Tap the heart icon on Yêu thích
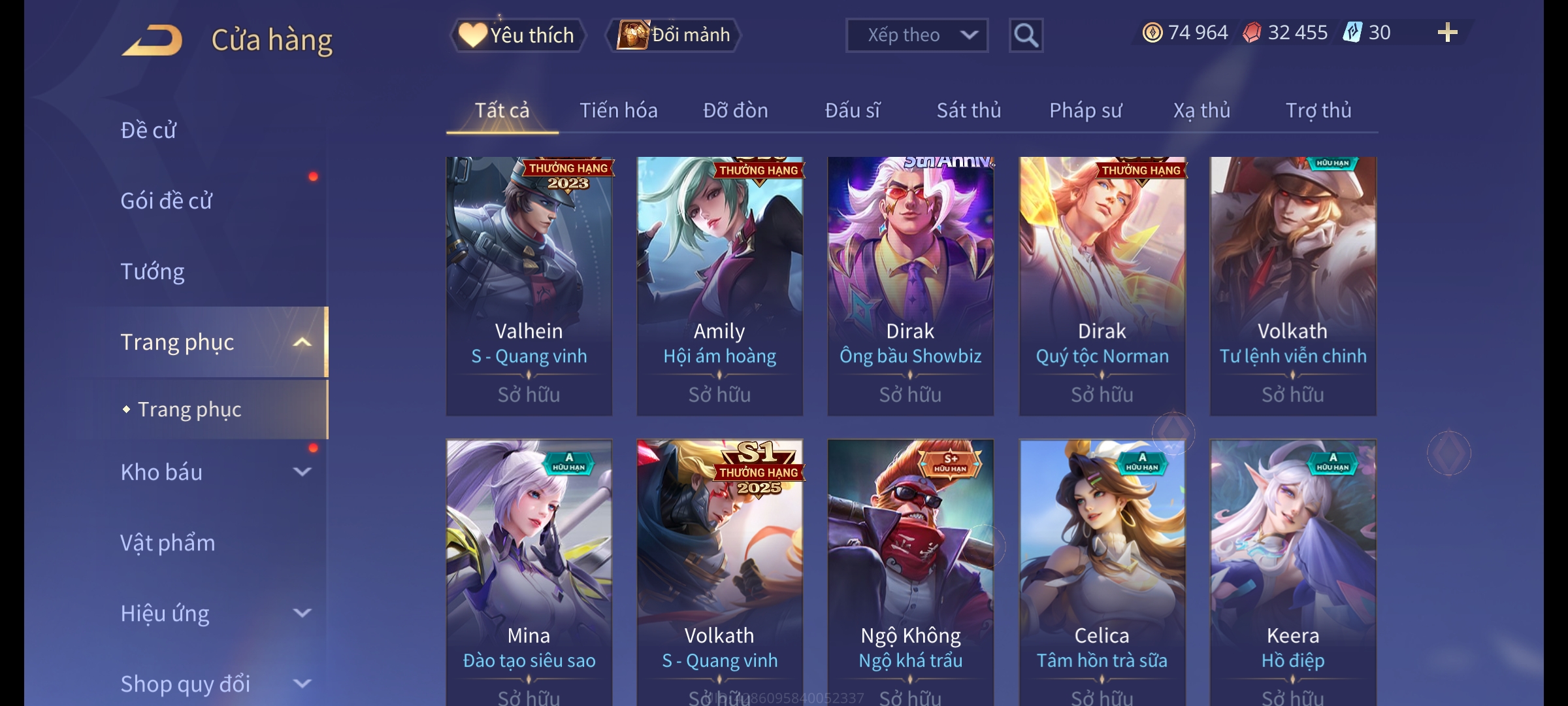Viewport: 1568px width, 706px height. pos(472,35)
